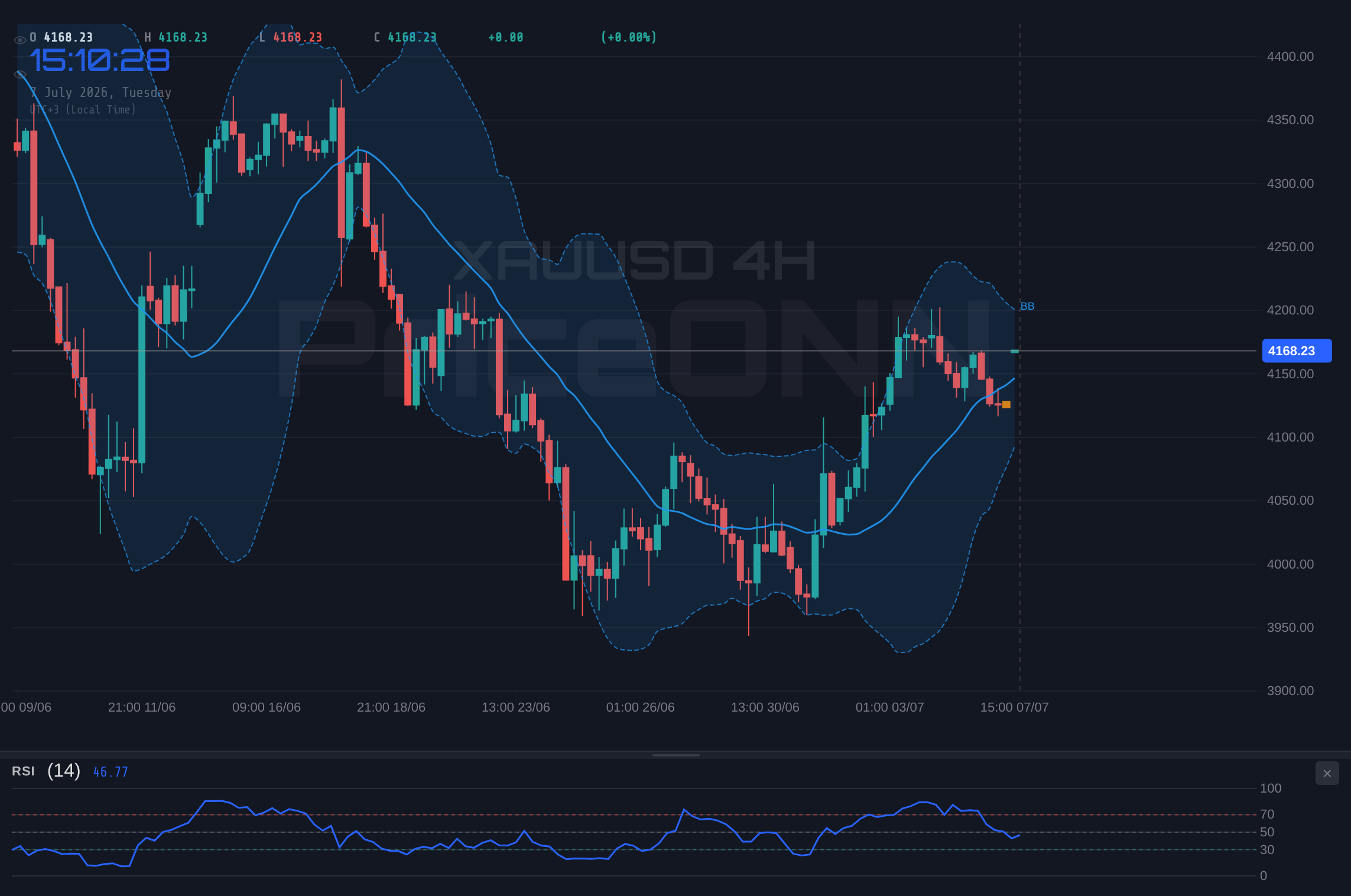Click the 15:00 07/07 time axis label

[1015, 707]
